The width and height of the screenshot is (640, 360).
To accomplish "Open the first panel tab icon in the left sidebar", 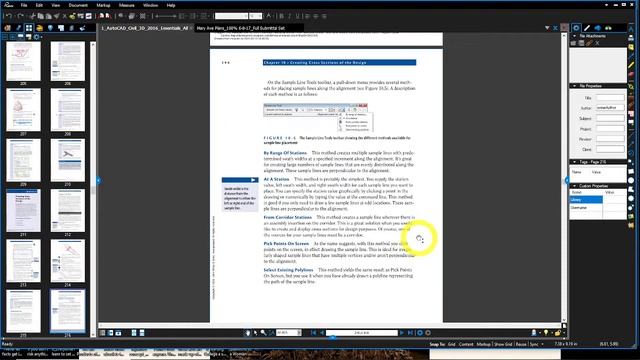I will tap(7, 28).
